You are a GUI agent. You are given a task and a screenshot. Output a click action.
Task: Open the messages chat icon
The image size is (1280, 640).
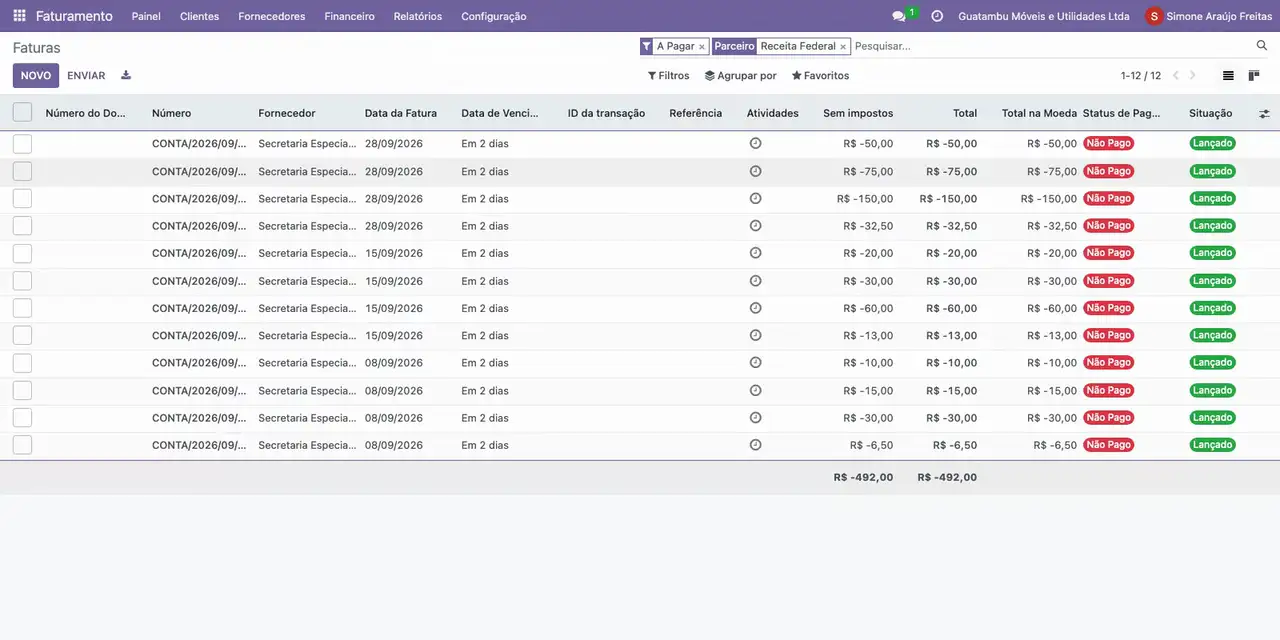click(899, 16)
